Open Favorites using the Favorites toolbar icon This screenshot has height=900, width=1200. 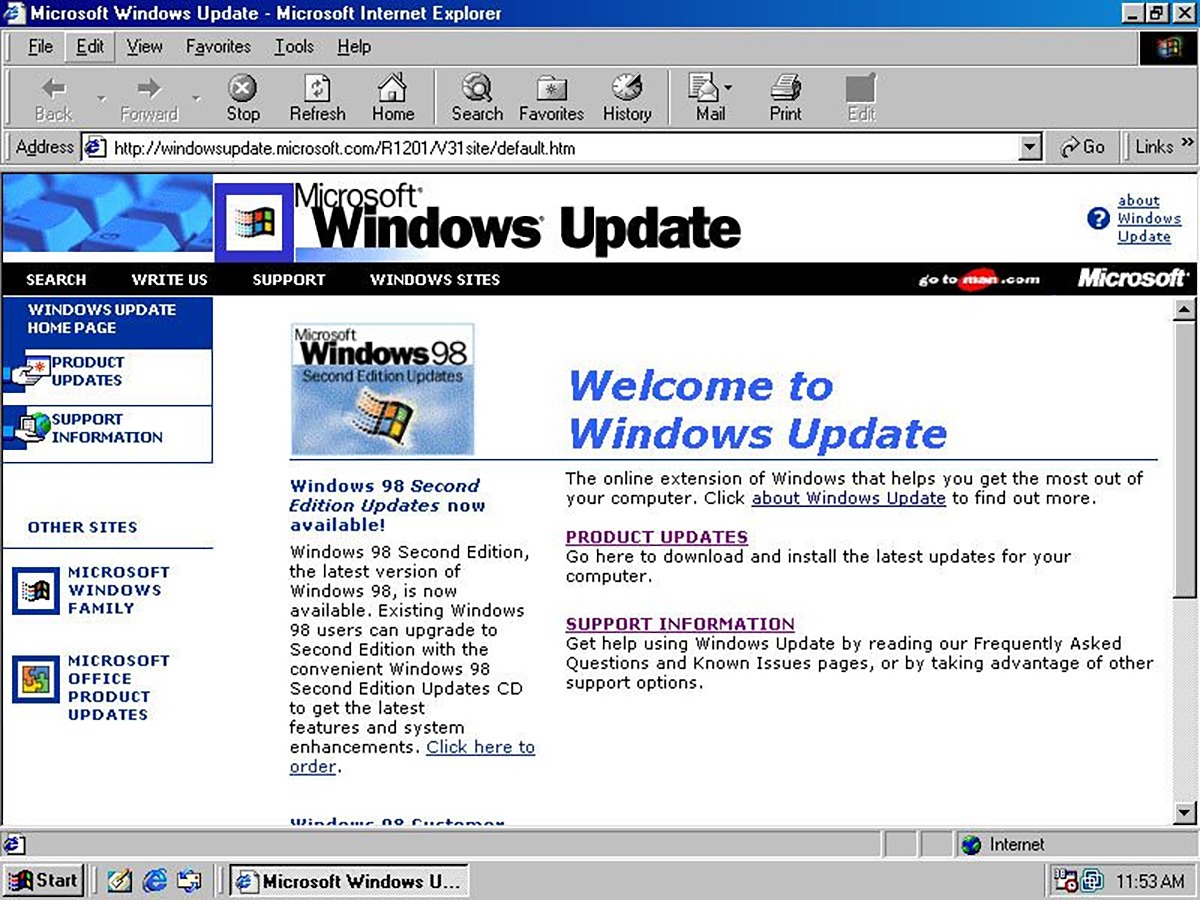(x=551, y=95)
